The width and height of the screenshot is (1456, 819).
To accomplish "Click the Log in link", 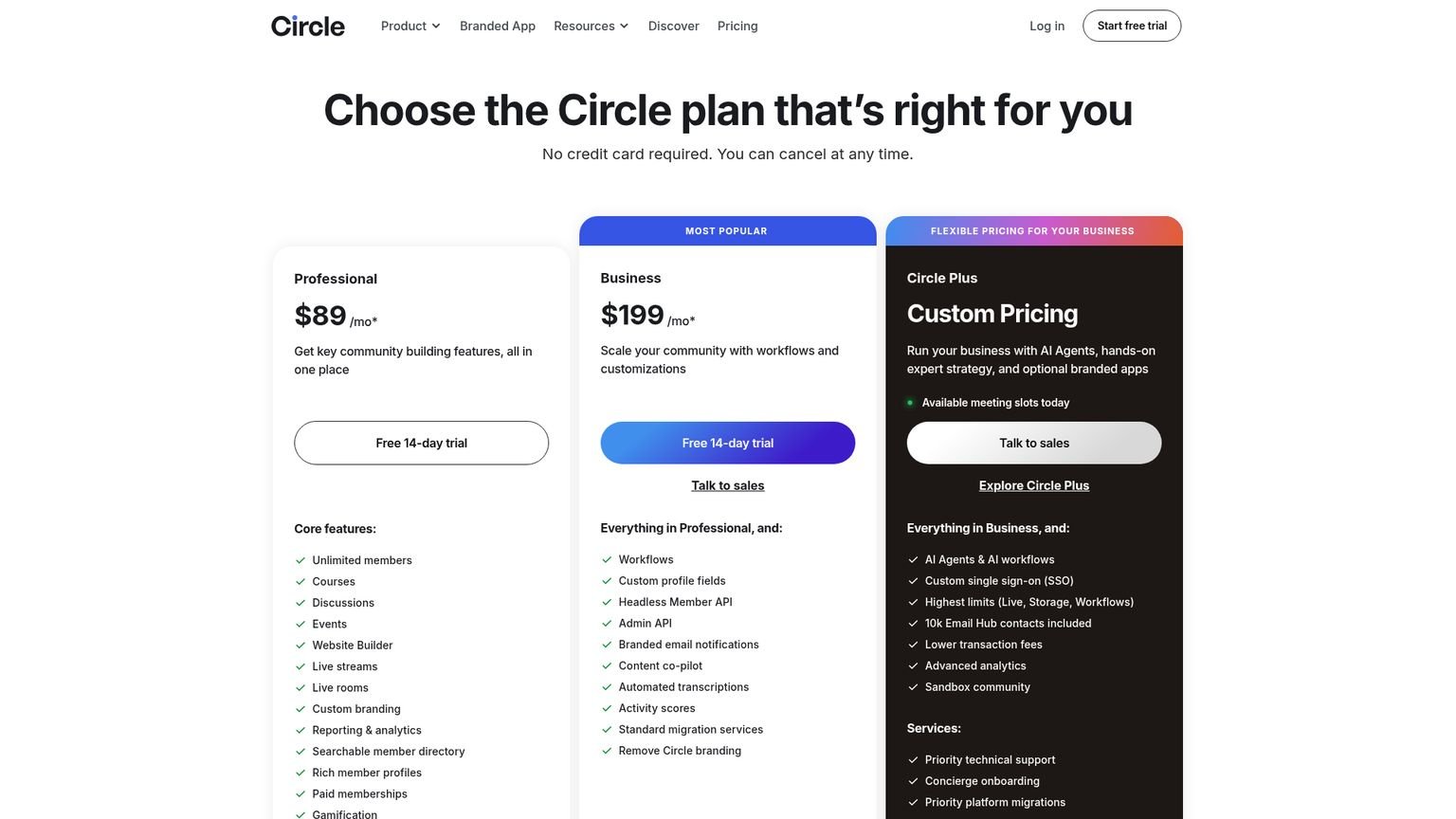I will [1046, 26].
